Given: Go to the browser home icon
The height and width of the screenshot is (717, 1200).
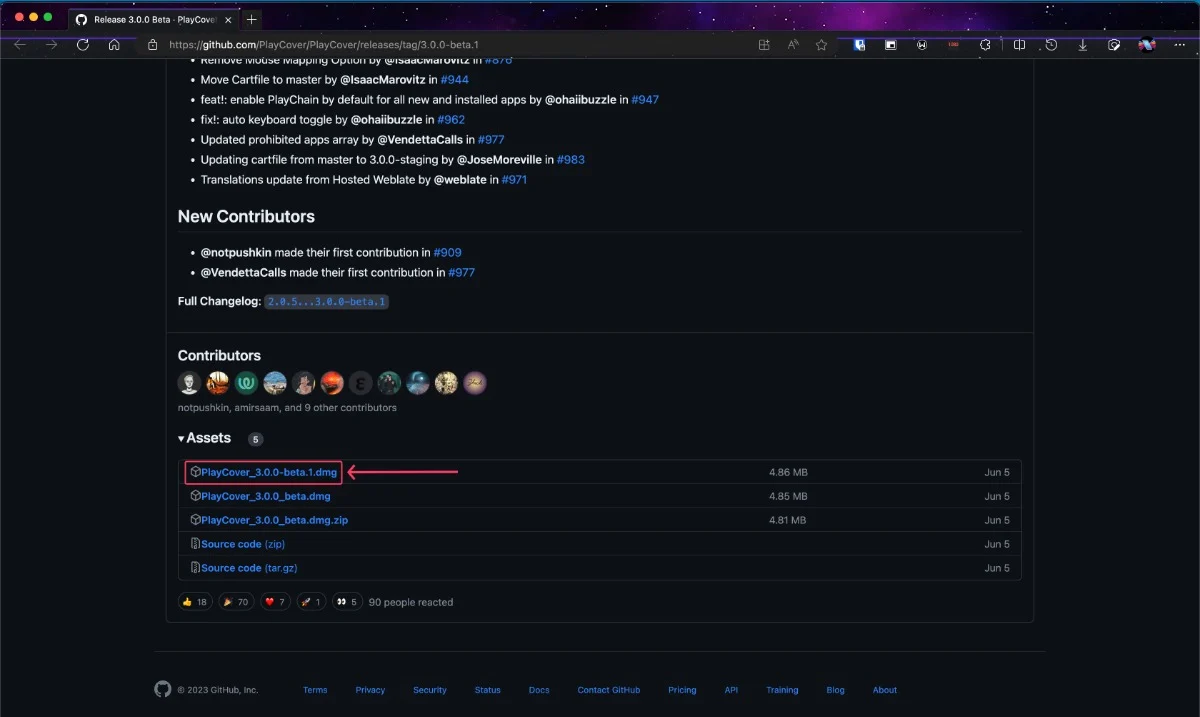Looking at the screenshot, I should click(114, 45).
